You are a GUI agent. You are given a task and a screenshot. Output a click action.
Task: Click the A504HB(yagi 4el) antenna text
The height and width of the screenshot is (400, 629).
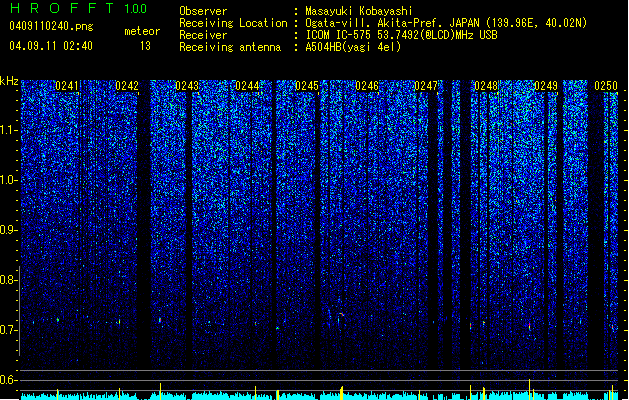(x=353, y=47)
